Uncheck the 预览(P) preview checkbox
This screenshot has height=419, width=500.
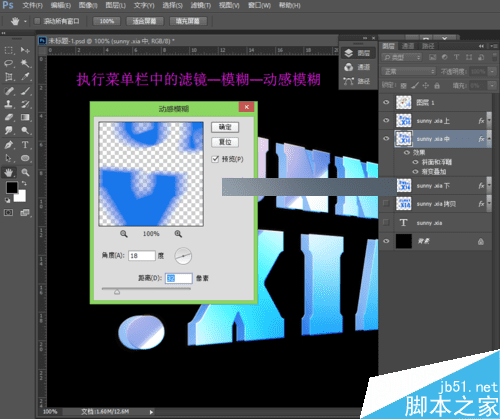pyautogui.click(x=215, y=159)
